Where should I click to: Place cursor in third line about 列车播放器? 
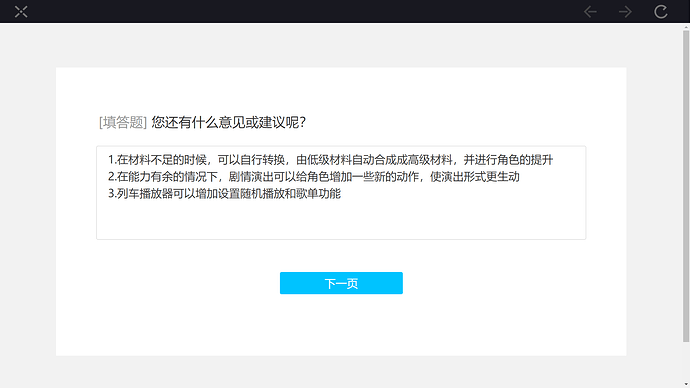click(x=224, y=194)
